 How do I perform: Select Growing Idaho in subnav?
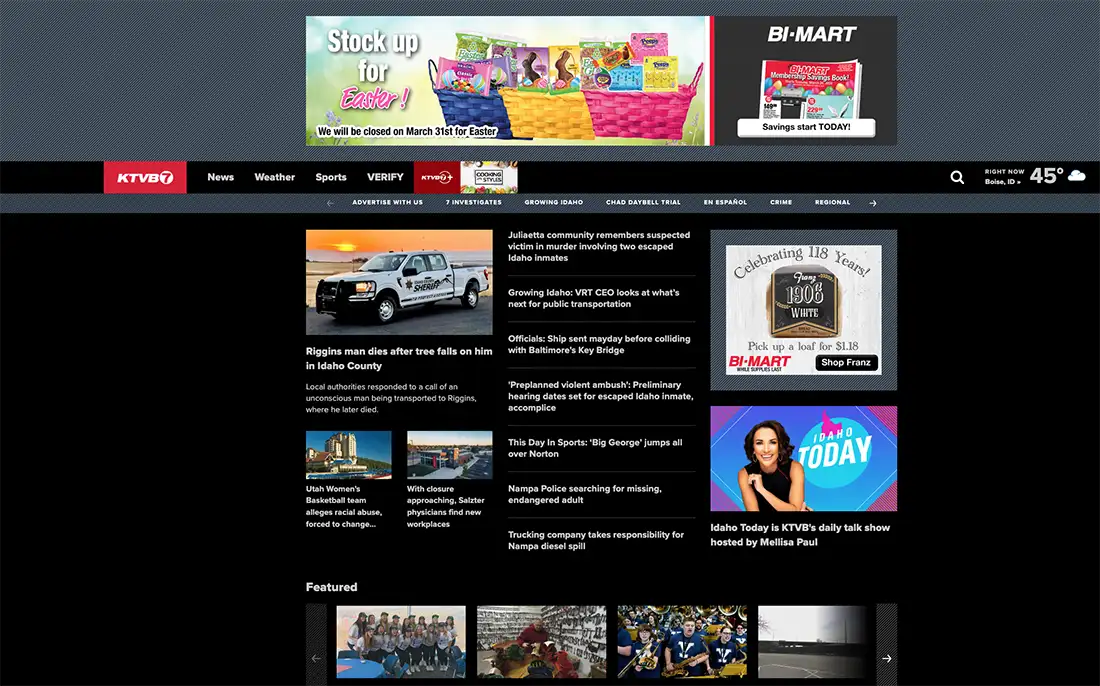tap(554, 203)
